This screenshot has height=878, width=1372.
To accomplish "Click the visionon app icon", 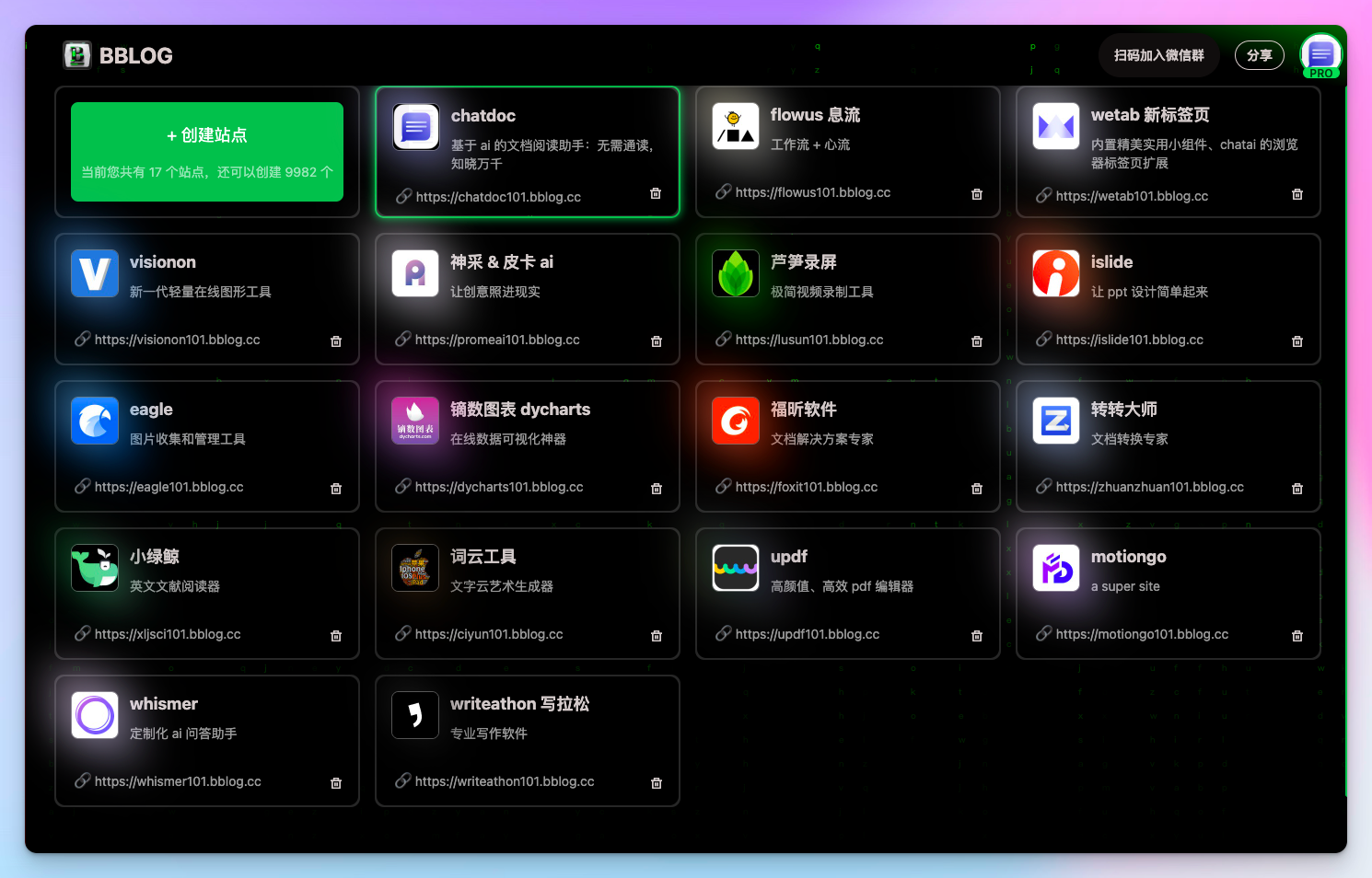I will 95,273.
